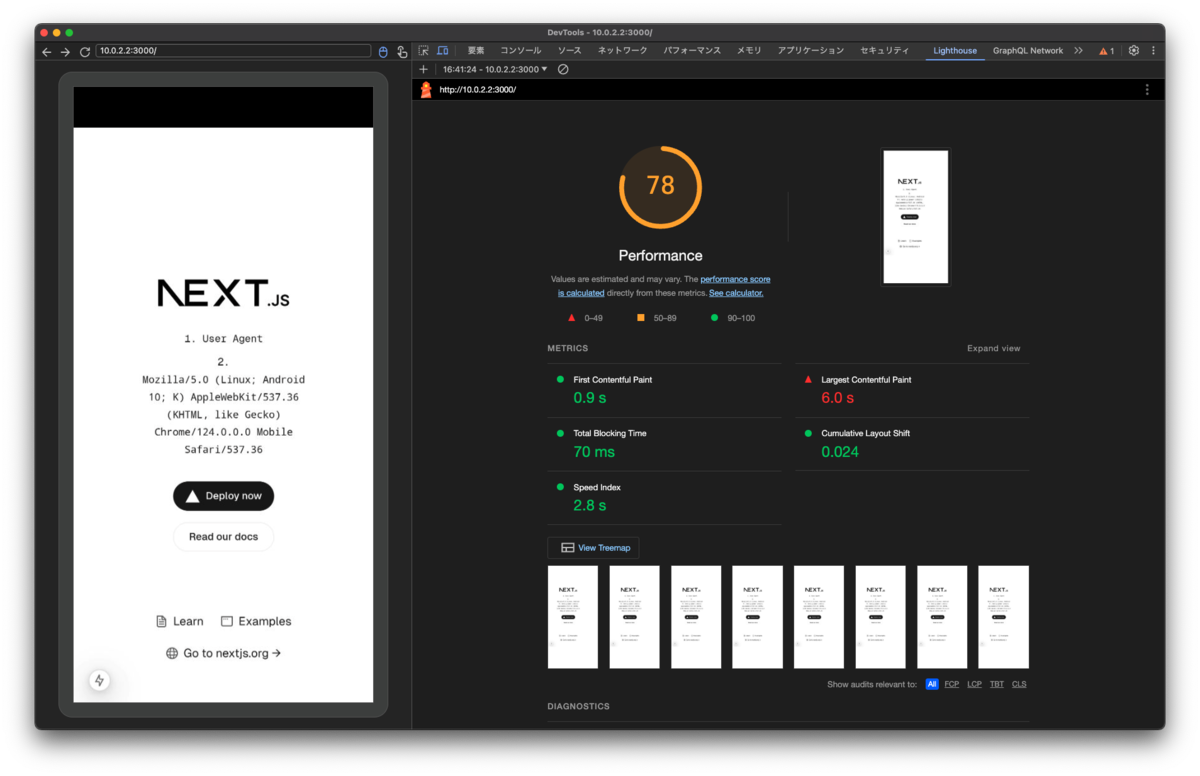The width and height of the screenshot is (1200, 776).
Task: Reload the page with the refresh icon
Action: tap(85, 52)
